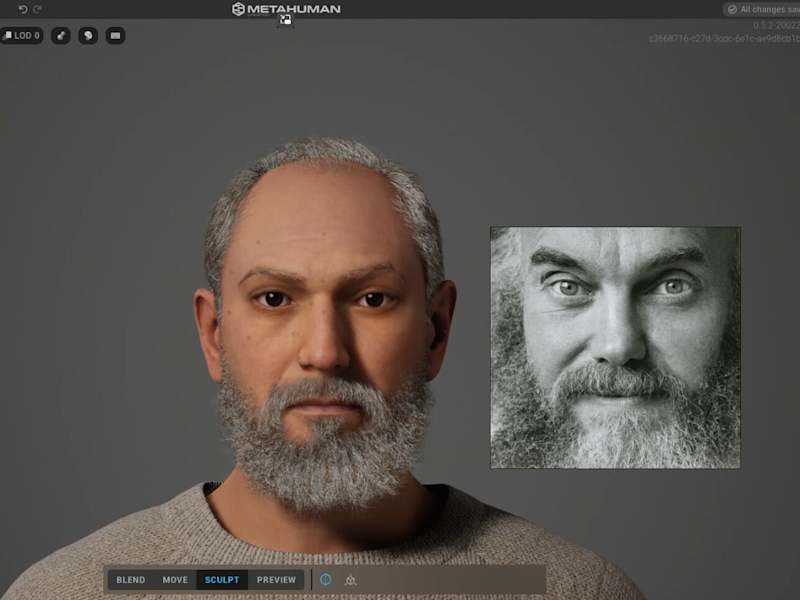Toggle the blue circular icon beside Preview
The width and height of the screenshot is (800, 600).
(x=326, y=579)
